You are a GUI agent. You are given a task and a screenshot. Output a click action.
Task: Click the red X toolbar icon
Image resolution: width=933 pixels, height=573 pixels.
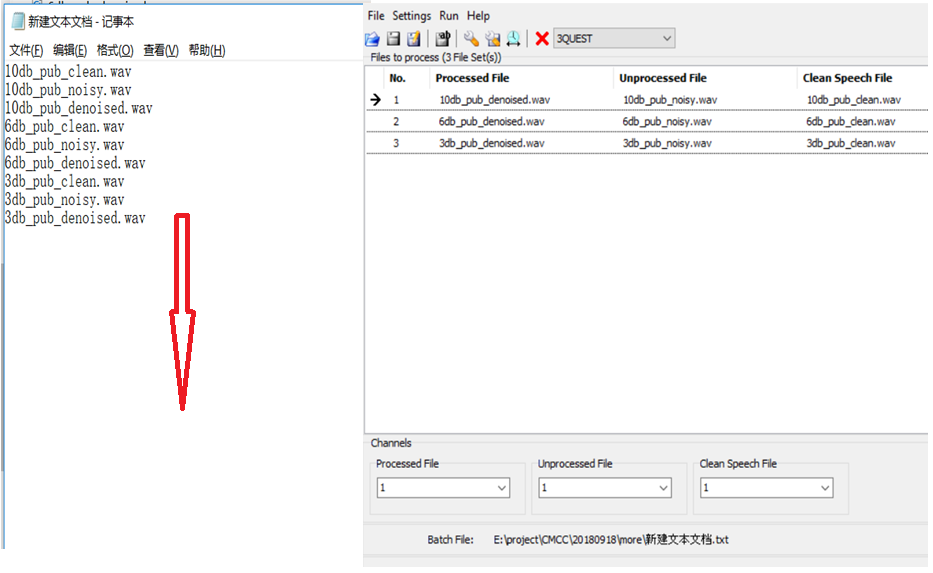[x=541, y=39]
